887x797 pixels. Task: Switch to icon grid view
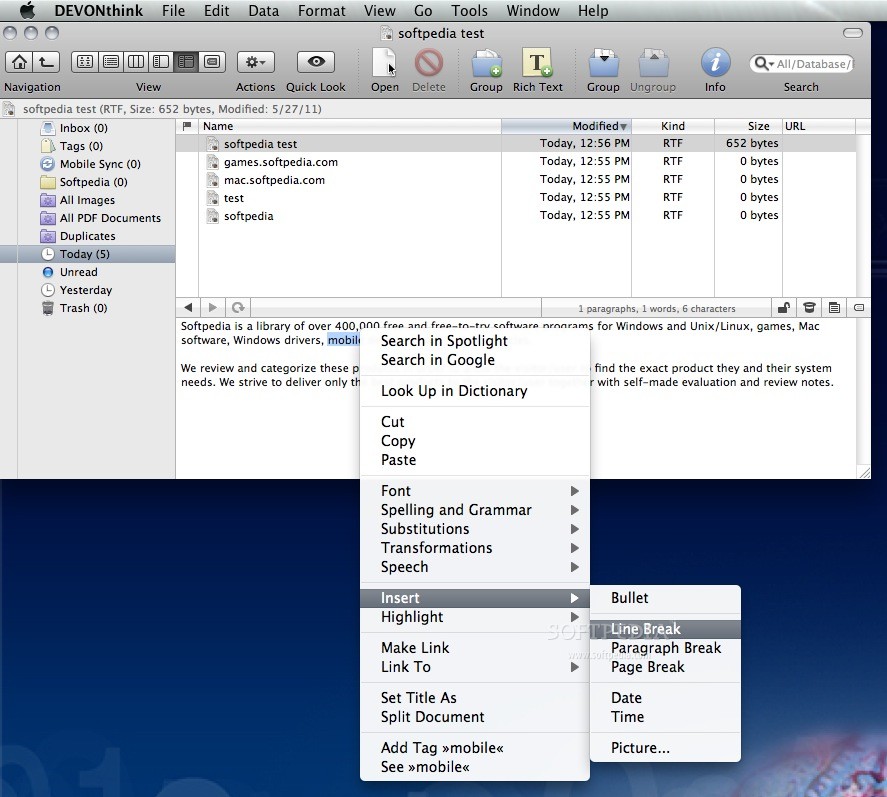tap(85, 62)
